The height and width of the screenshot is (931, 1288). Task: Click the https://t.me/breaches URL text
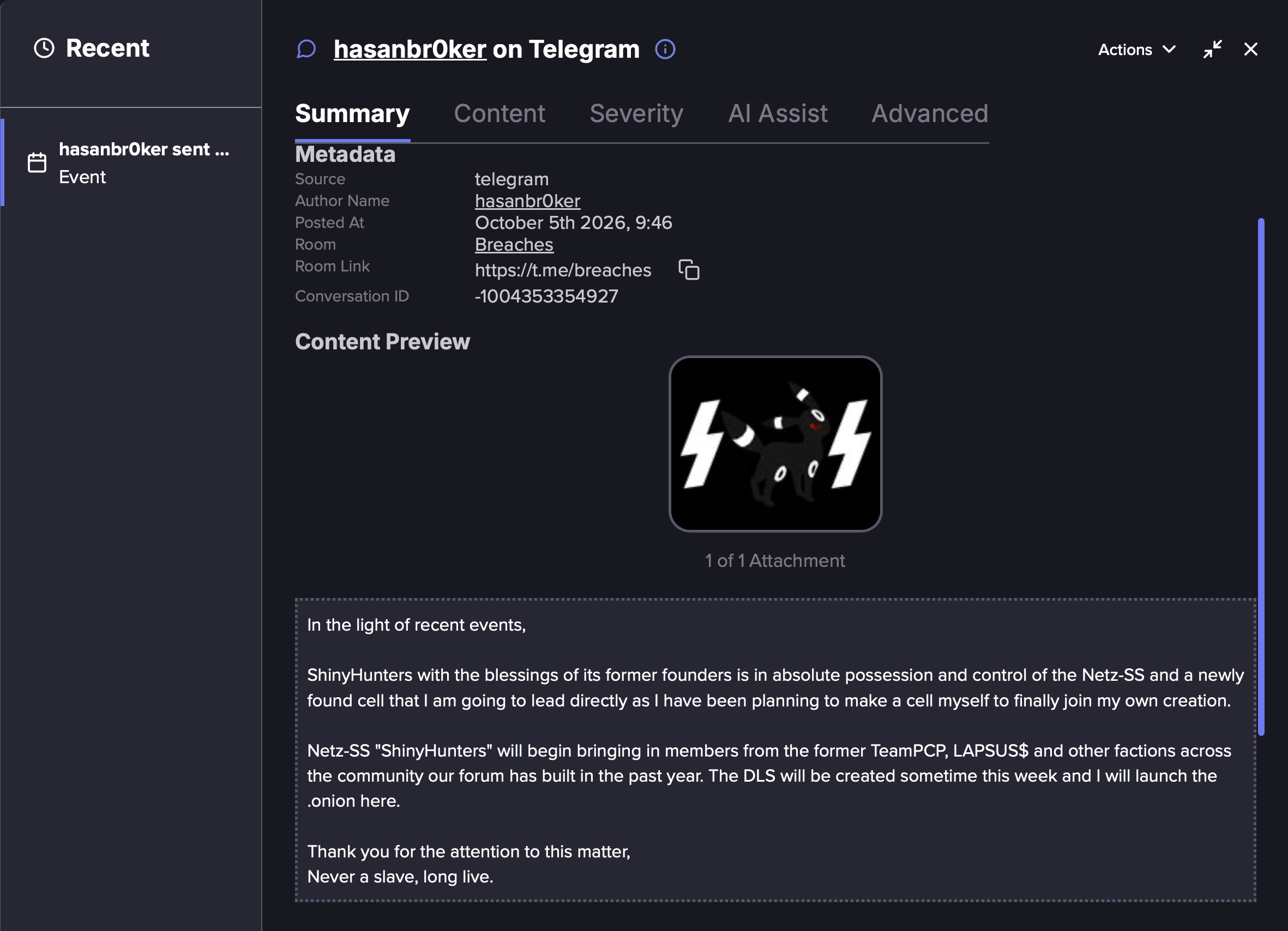point(563,270)
